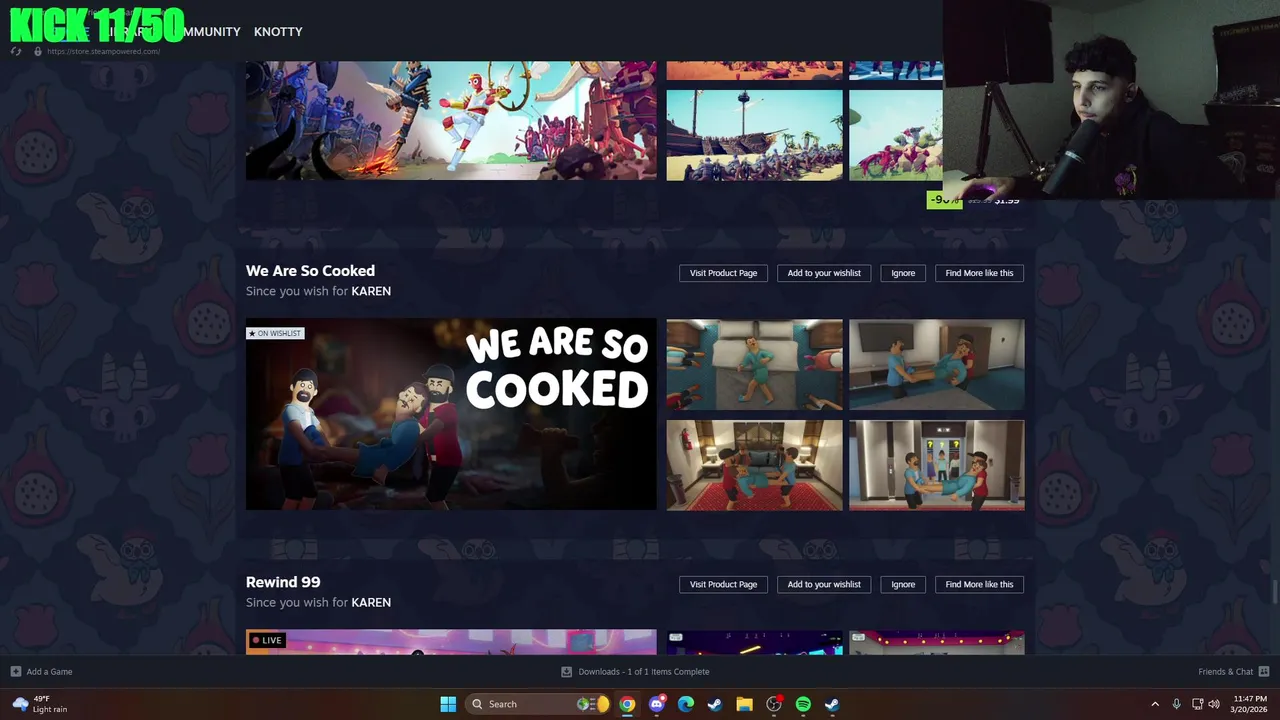Open the COMMUNITY menu in the Steam navigation
This screenshot has width=1280, height=720.
coord(207,32)
